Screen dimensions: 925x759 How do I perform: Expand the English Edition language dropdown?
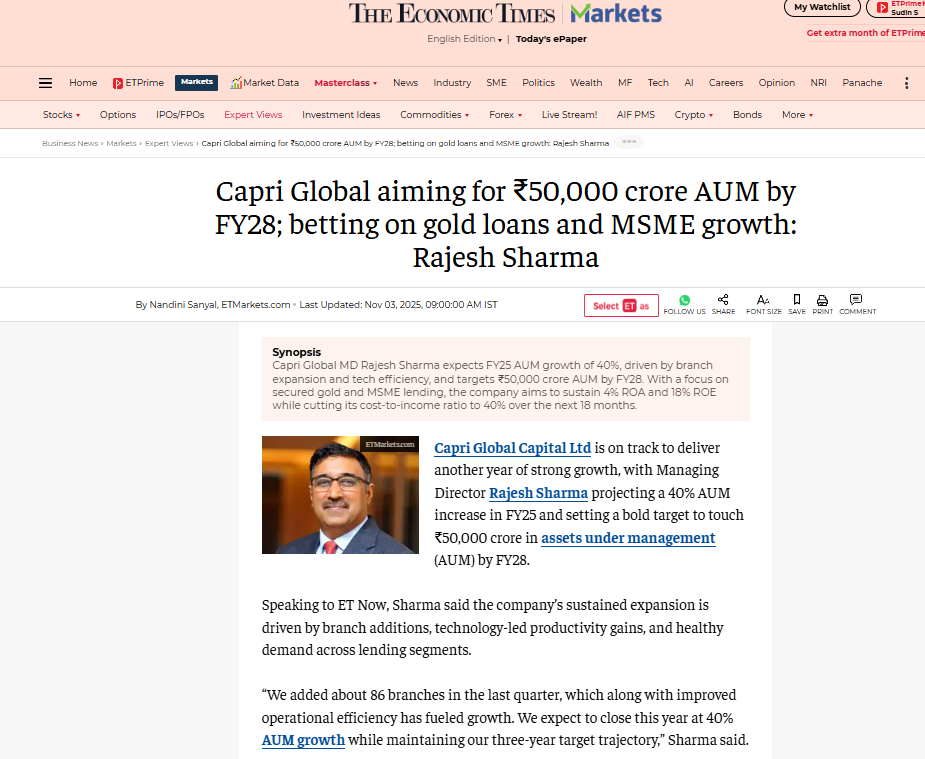(x=462, y=38)
